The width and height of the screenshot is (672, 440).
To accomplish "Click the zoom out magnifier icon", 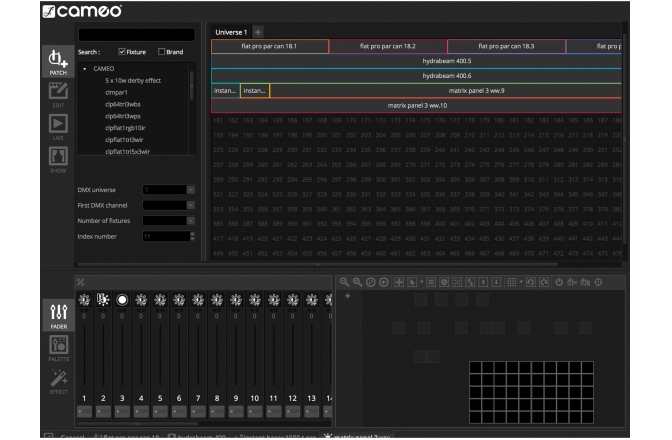I will coord(344,282).
